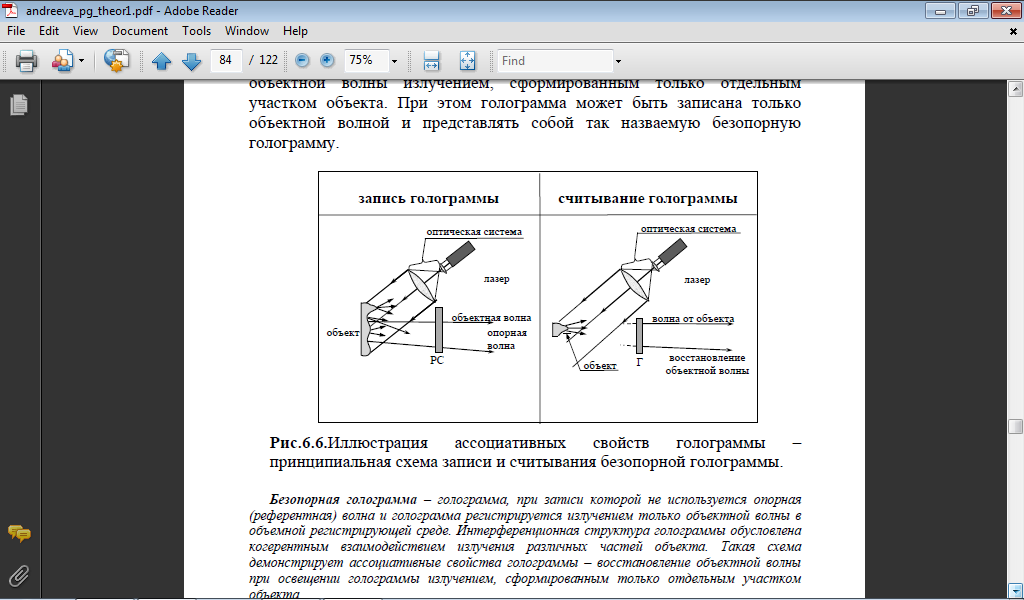This screenshot has height=600, width=1024.
Task: Click the label 'объектная волна' in left diagram
Action: 491,318
